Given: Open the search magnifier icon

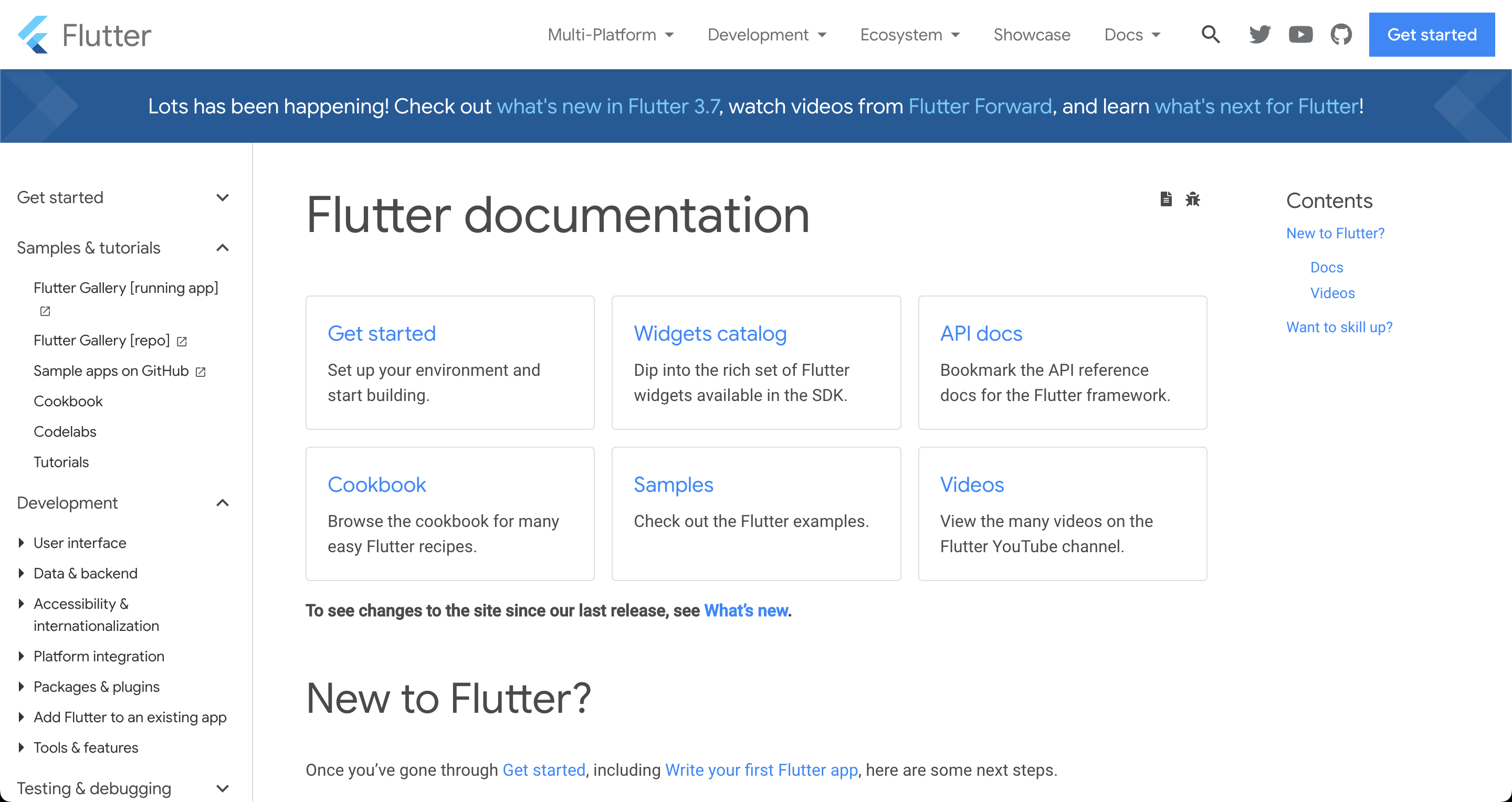Looking at the screenshot, I should pos(1210,35).
